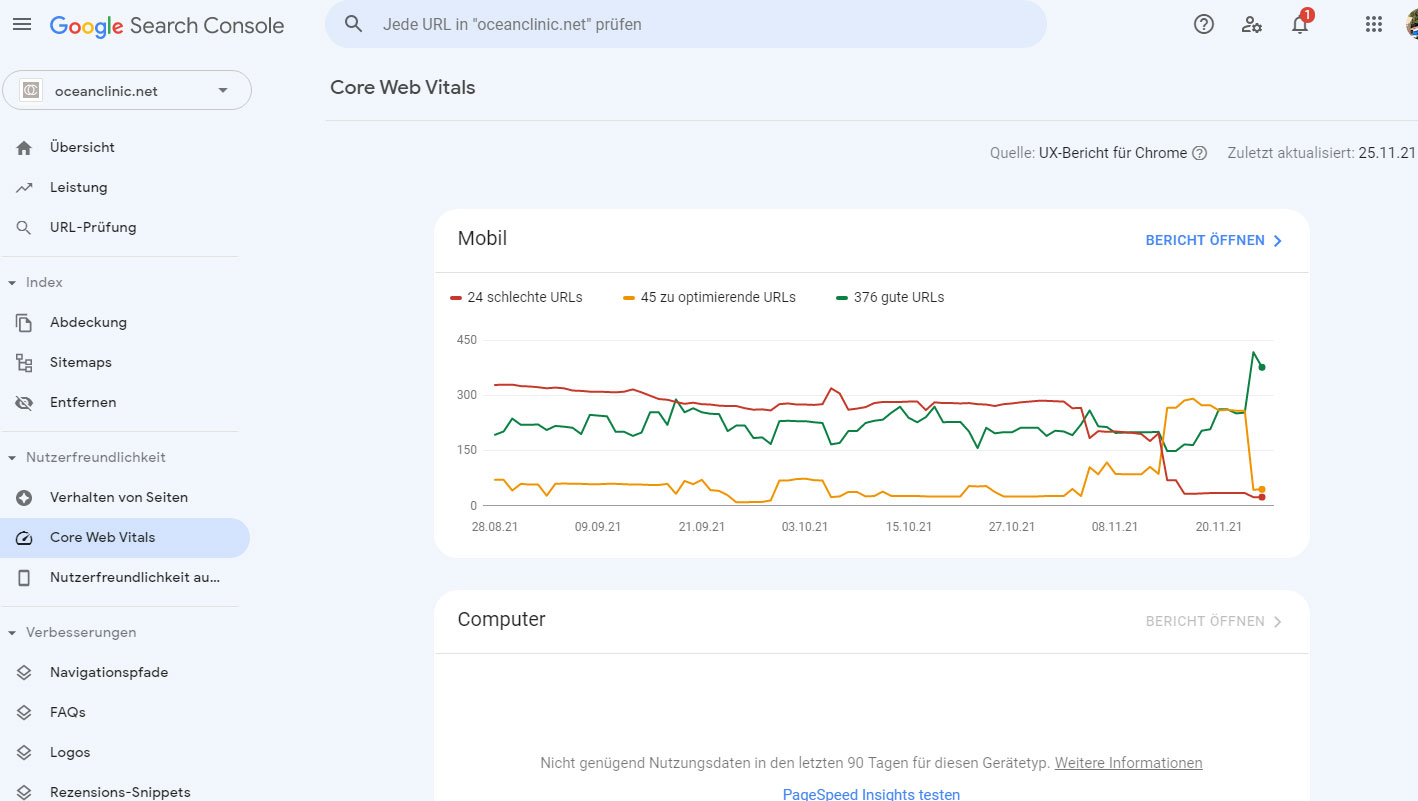Click the Abdeckung pages icon

pos(24,322)
